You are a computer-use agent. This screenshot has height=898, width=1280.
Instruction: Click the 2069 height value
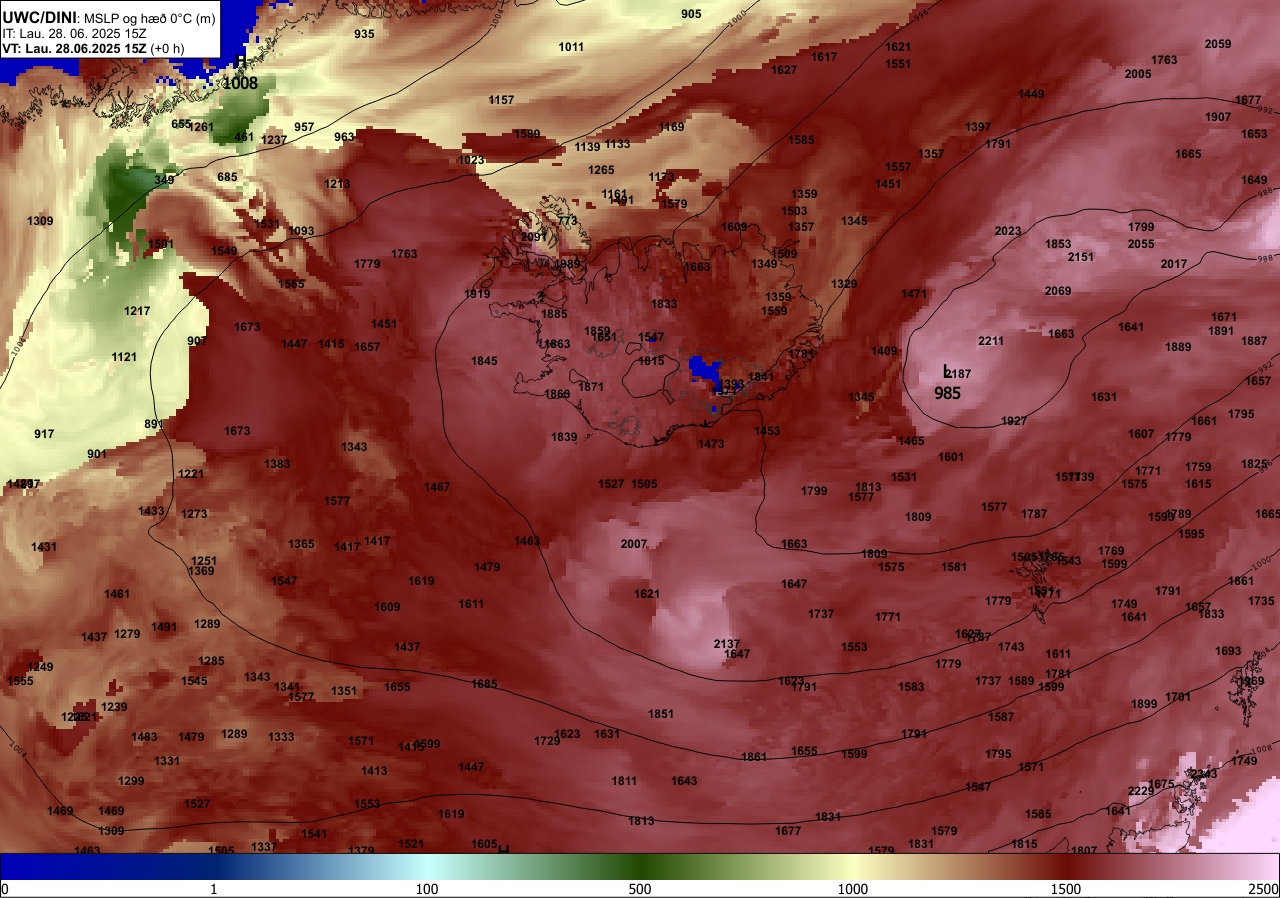pyautogui.click(x=1058, y=291)
